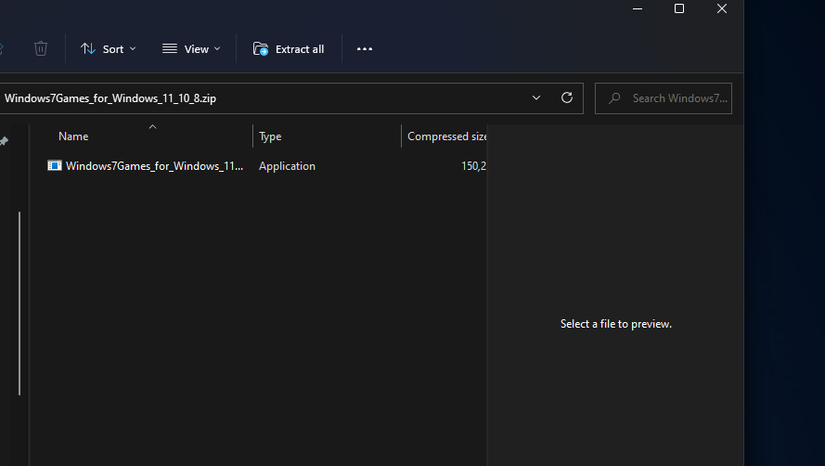The width and height of the screenshot is (825, 466).
Task: Open the View layout menu
Action: 191,49
